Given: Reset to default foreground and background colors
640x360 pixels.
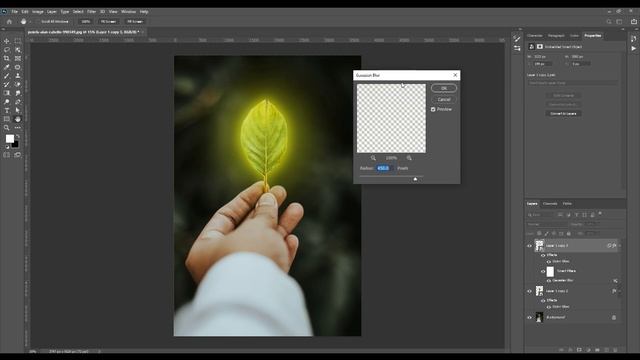Looking at the screenshot, I should [x=7, y=147].
